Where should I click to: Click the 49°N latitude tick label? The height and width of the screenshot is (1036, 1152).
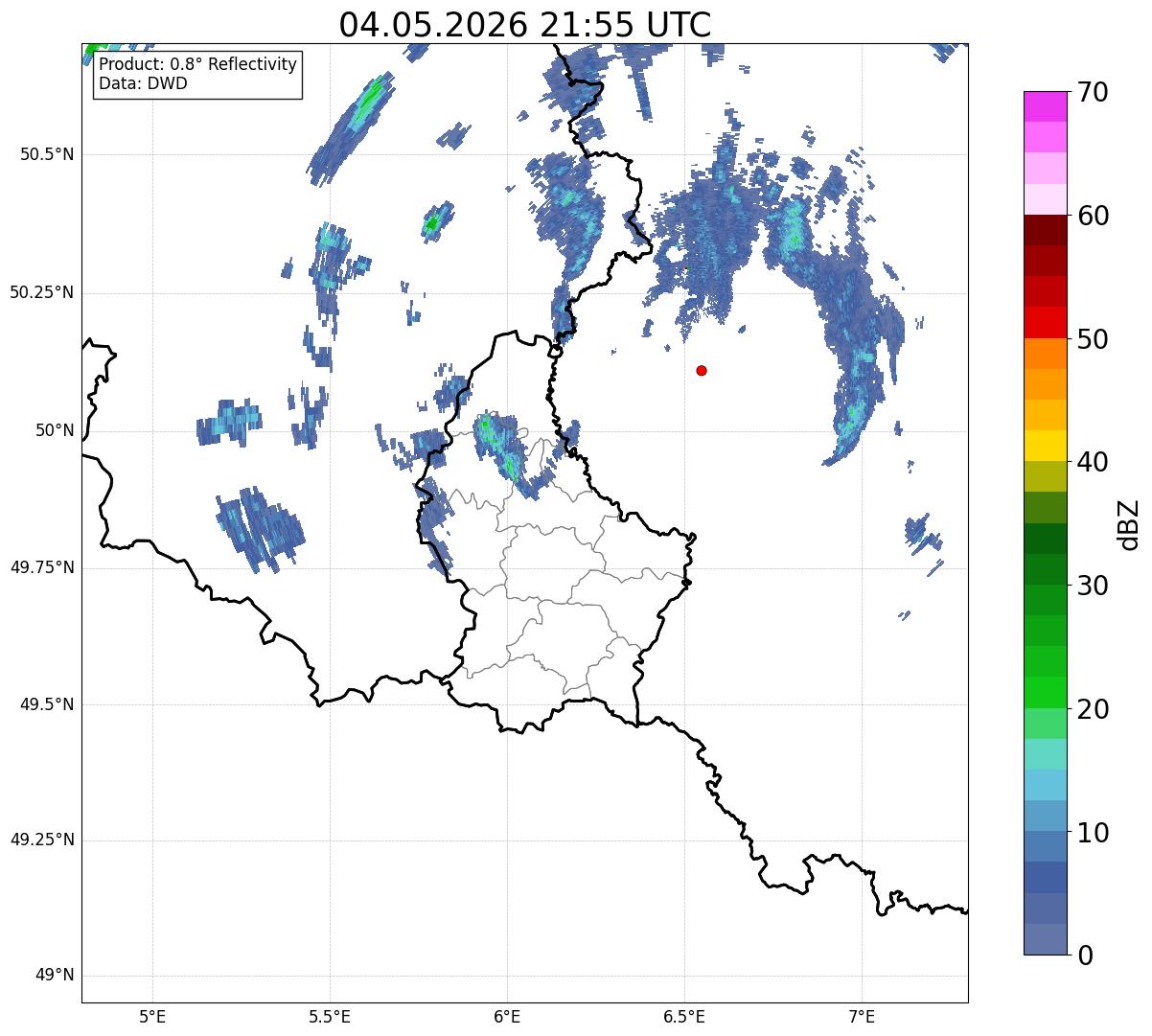[x=54, y=976]
